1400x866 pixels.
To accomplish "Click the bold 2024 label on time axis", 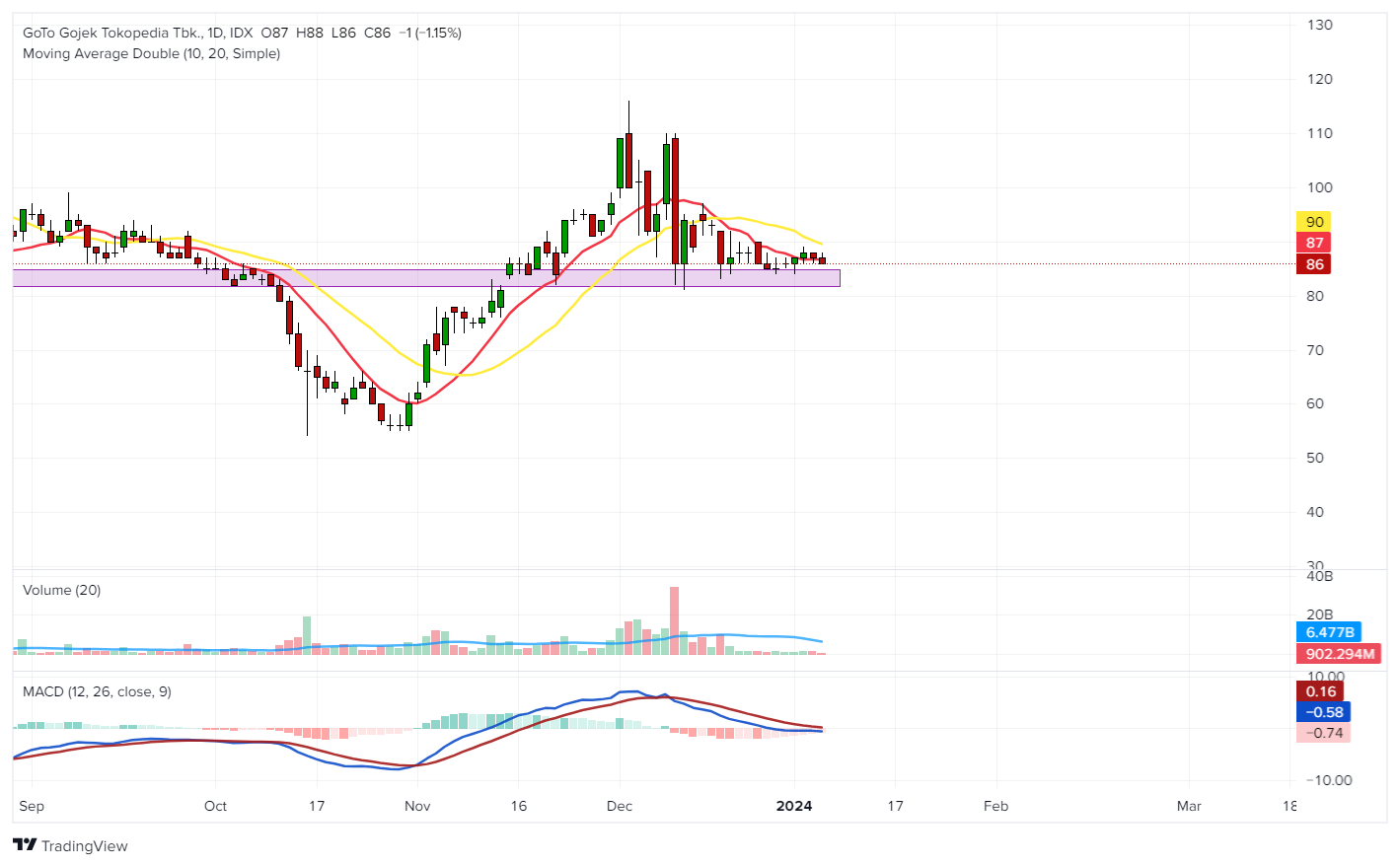I will [794, 806].
